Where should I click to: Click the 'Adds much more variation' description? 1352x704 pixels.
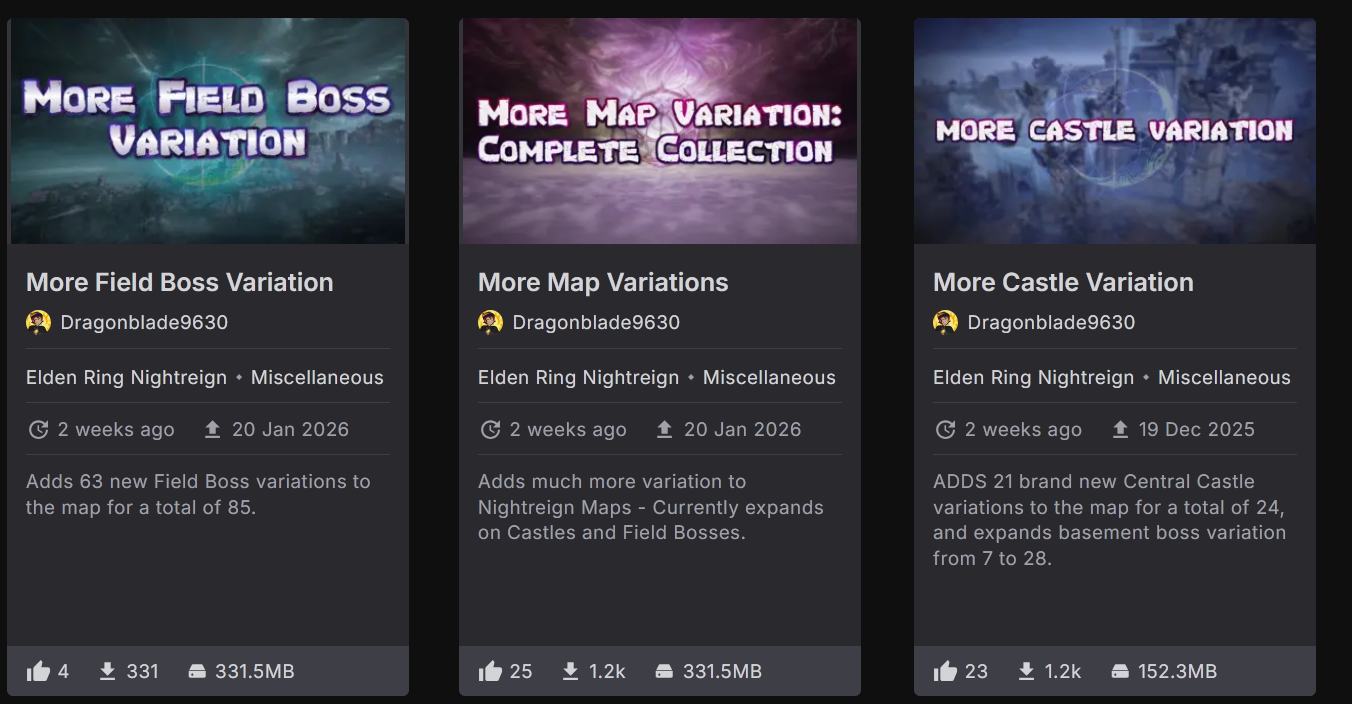pos(651,507)
